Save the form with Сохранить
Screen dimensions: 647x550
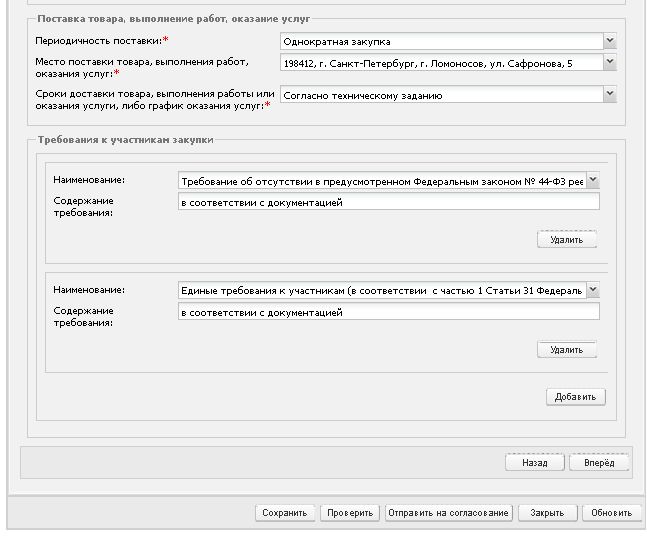click(x=285, y=513)
